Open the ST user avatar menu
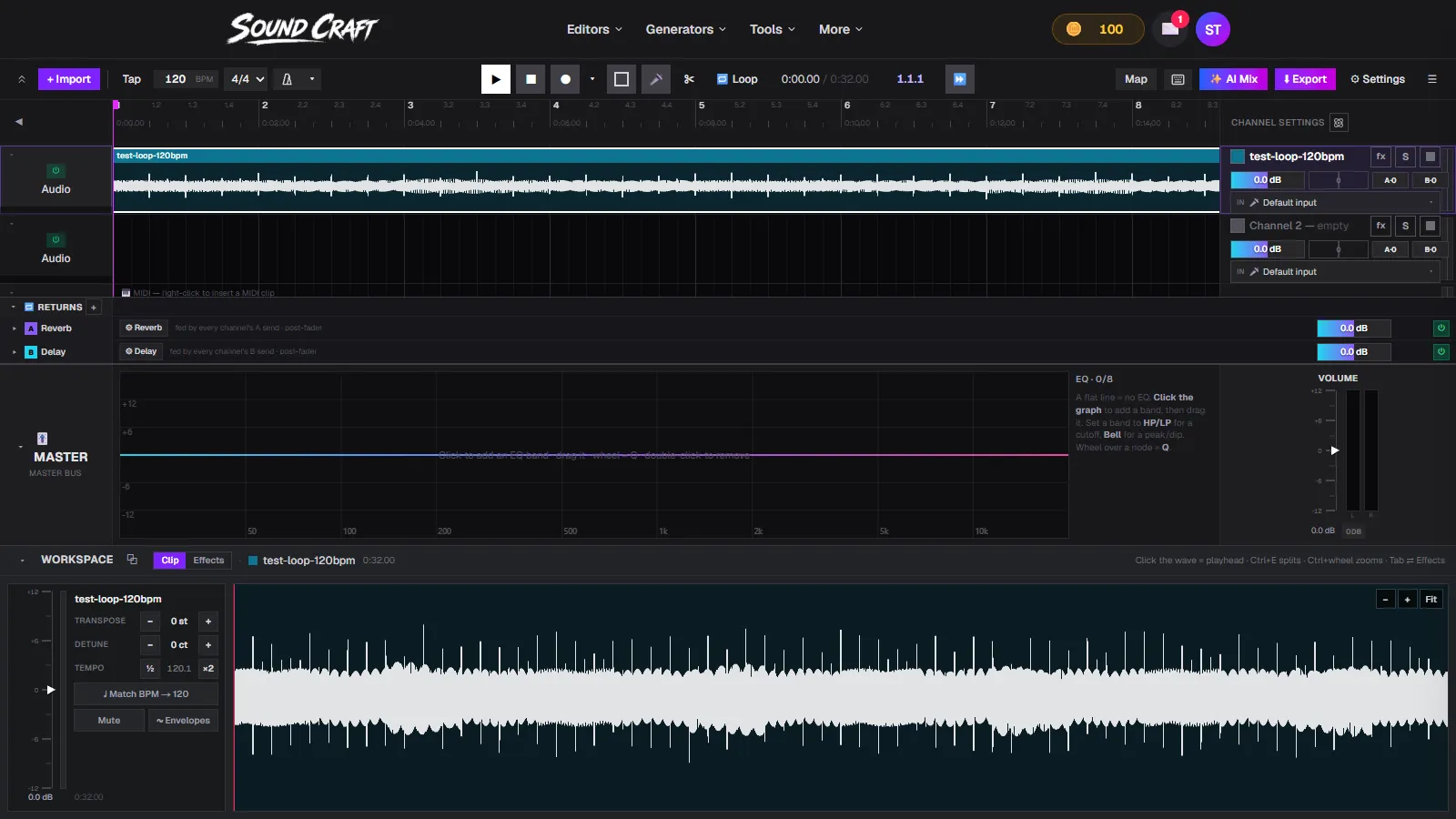 [1213, 29]
